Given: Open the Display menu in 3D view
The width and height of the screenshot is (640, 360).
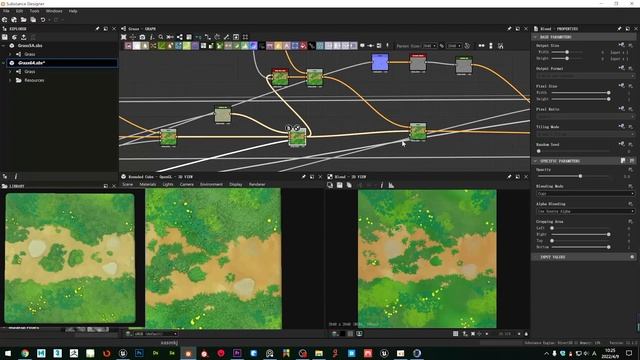Looking at the screenshot, I should click(x=236, y=184).
